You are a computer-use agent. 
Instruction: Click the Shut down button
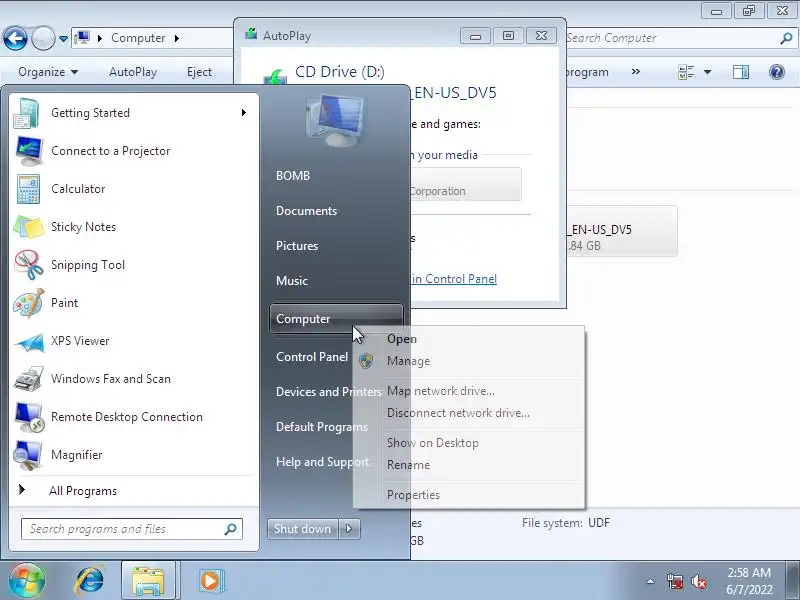tap(303, 529)
